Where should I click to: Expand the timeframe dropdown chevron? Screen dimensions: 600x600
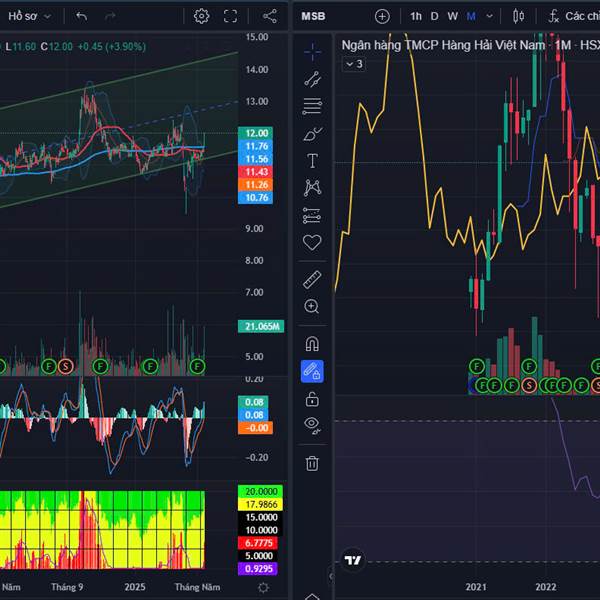489,16
